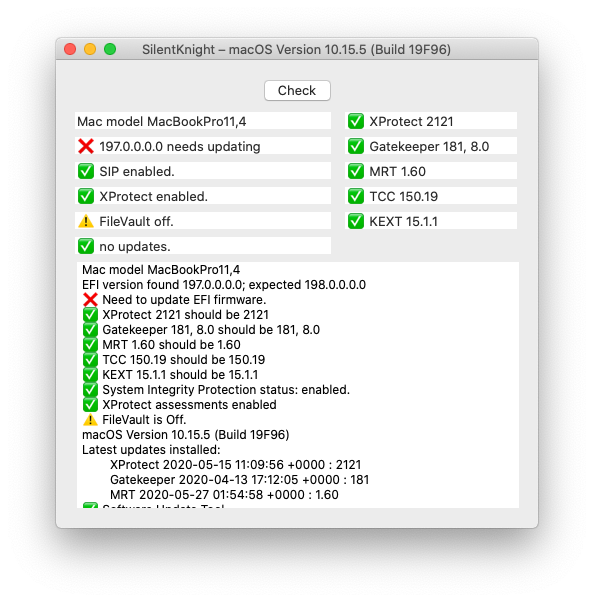Click green checkmark next to SIP enabled
Screen dimensions: 594x602
tap(86, 171)
